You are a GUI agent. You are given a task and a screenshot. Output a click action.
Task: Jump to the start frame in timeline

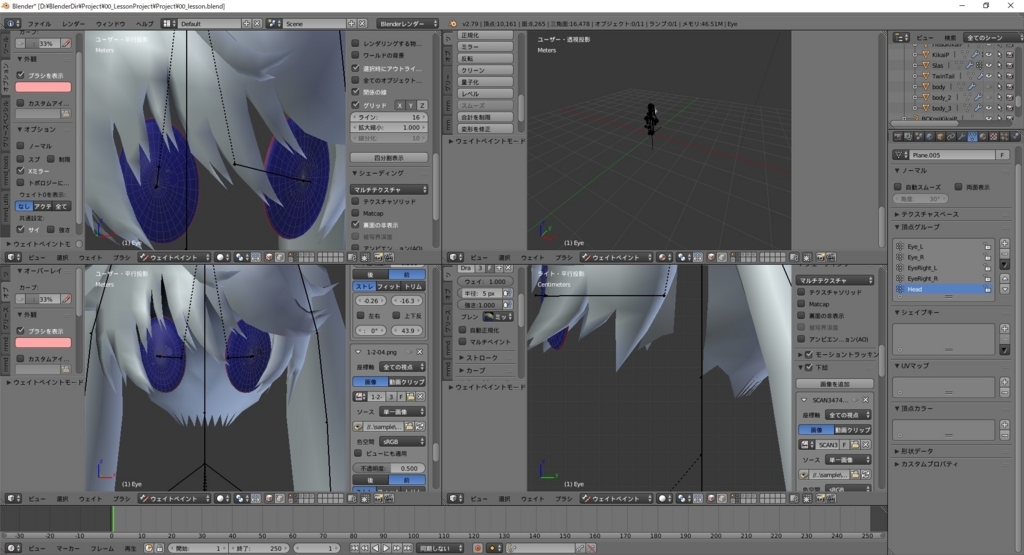point(354,548)
